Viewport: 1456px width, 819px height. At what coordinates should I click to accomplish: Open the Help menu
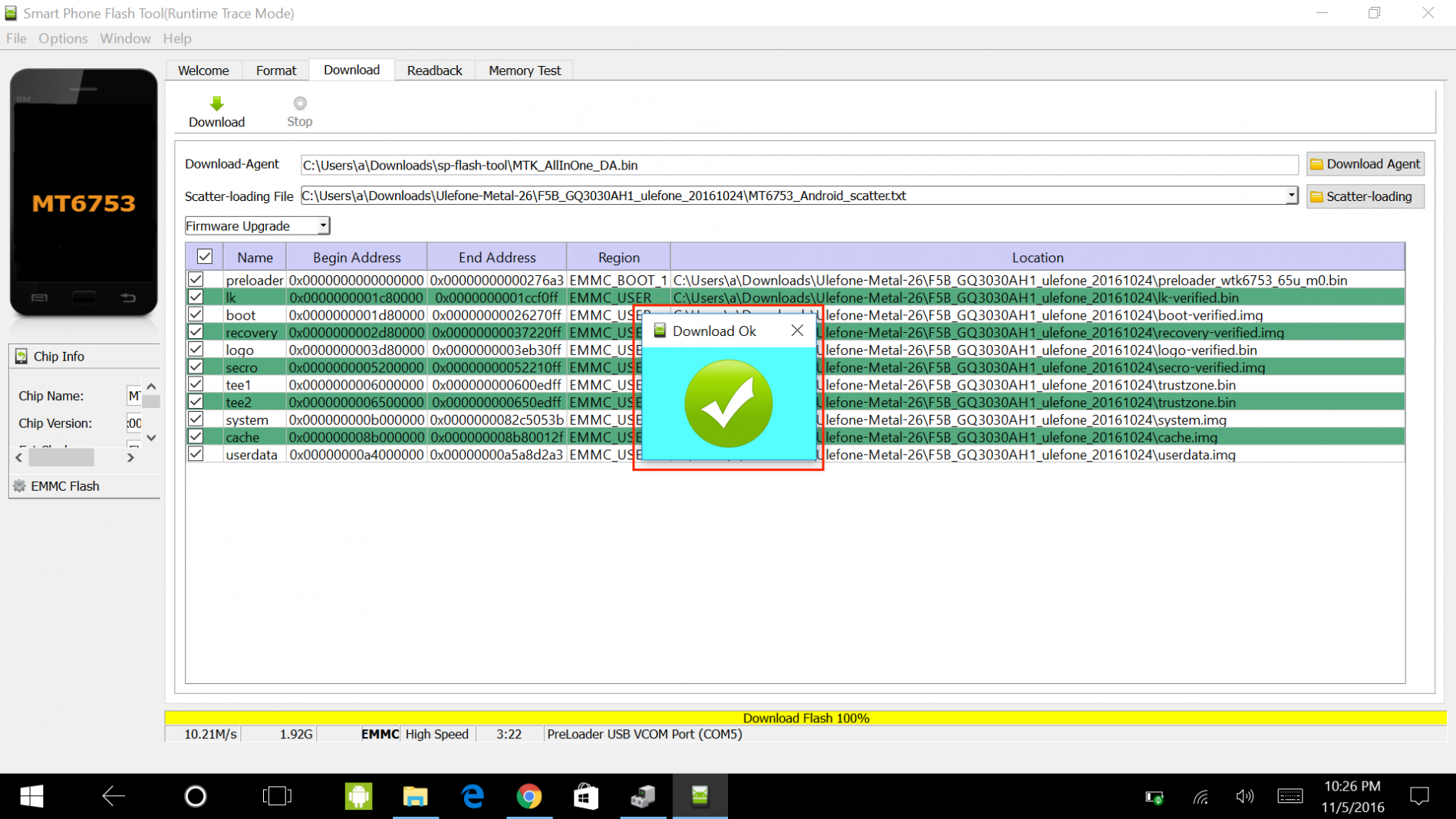point(177,38)
